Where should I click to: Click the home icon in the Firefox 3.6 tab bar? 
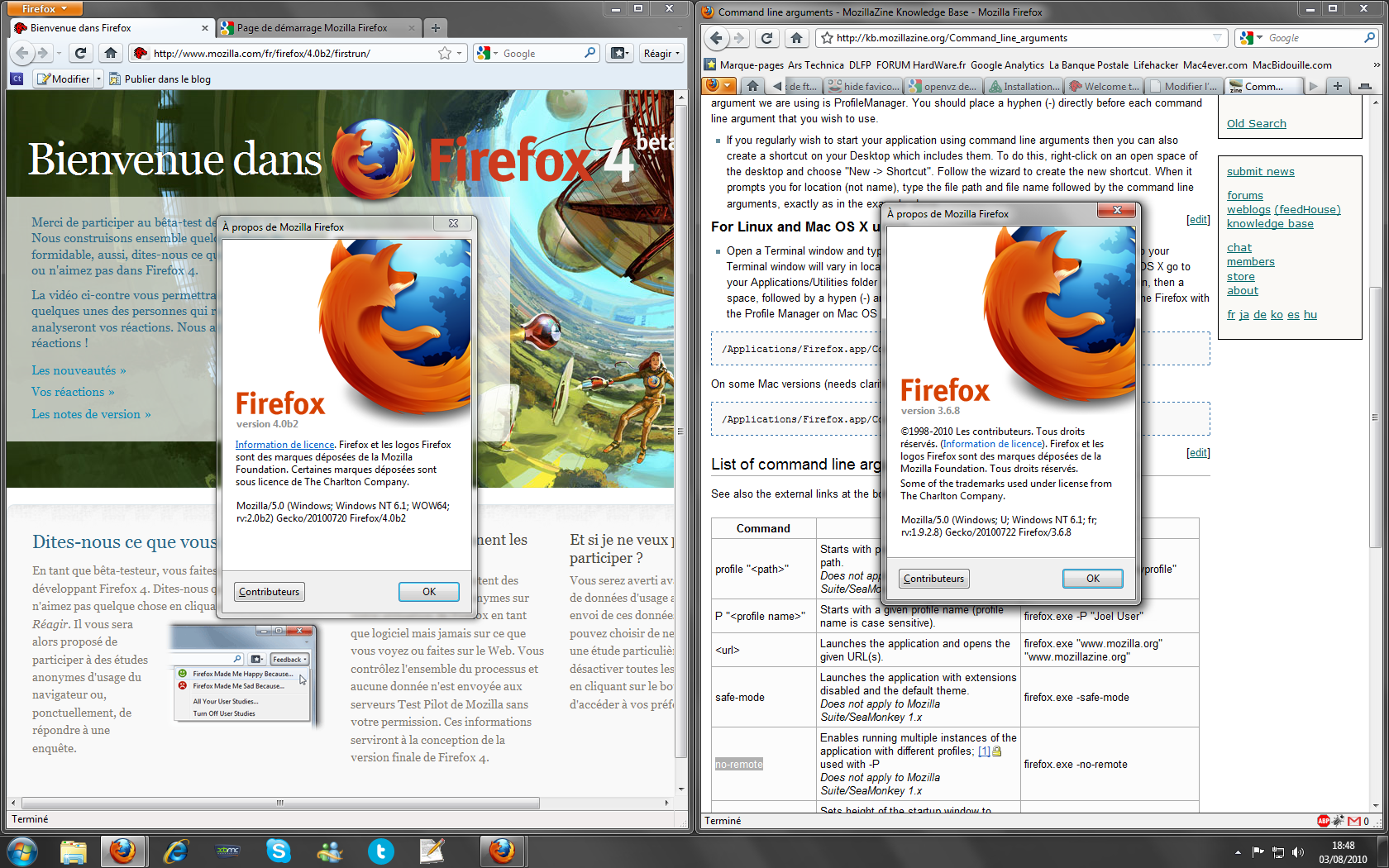752,86
